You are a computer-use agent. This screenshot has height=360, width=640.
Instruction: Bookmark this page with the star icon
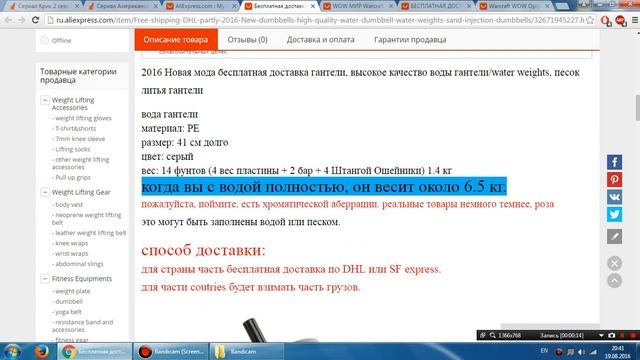coord(590,20)
